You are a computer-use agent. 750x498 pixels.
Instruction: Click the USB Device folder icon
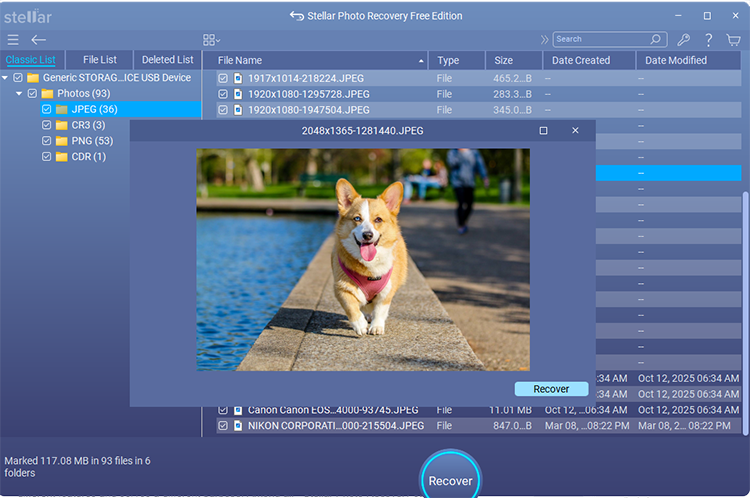point(33,77)
